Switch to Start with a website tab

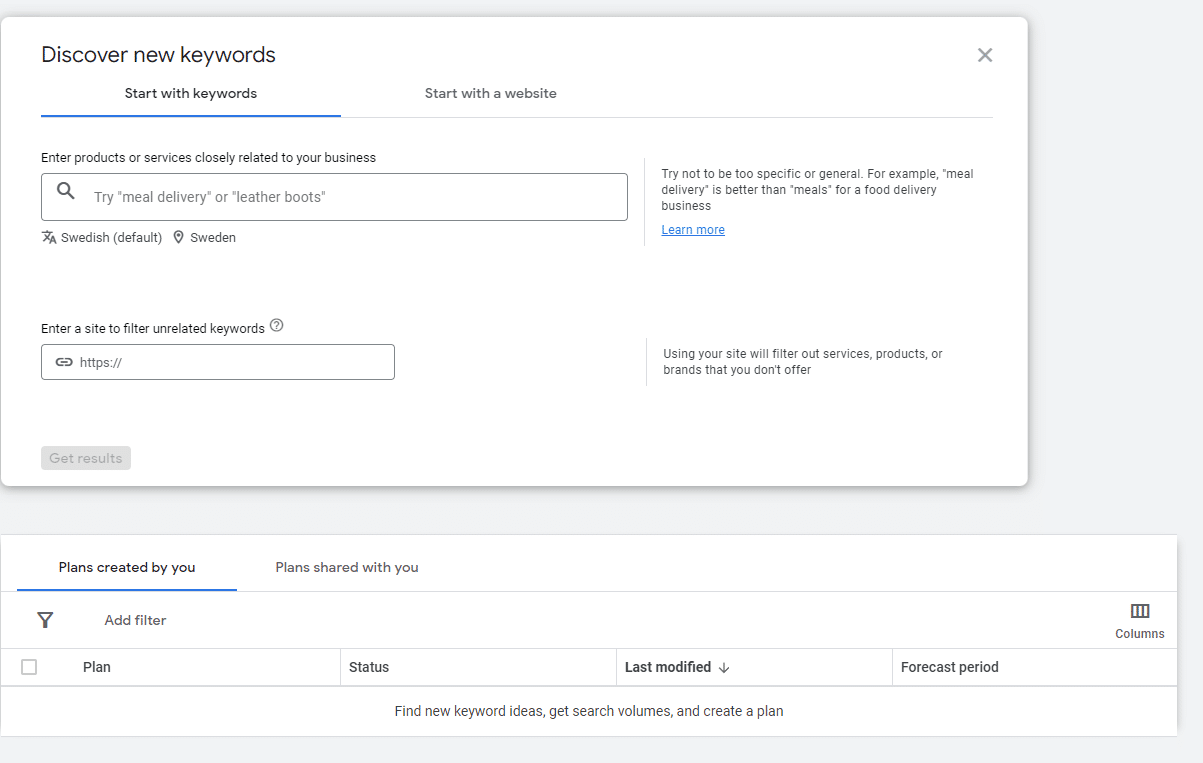490,93
